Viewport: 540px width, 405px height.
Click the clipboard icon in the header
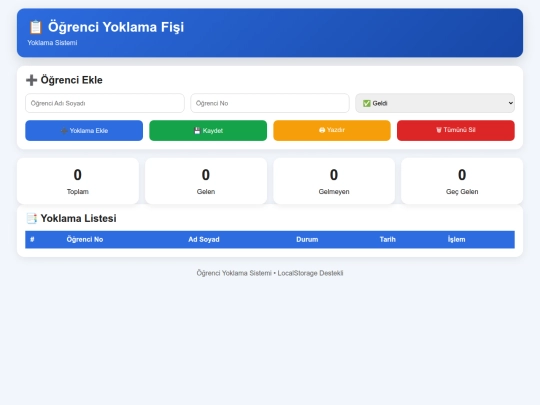(35, 27)
